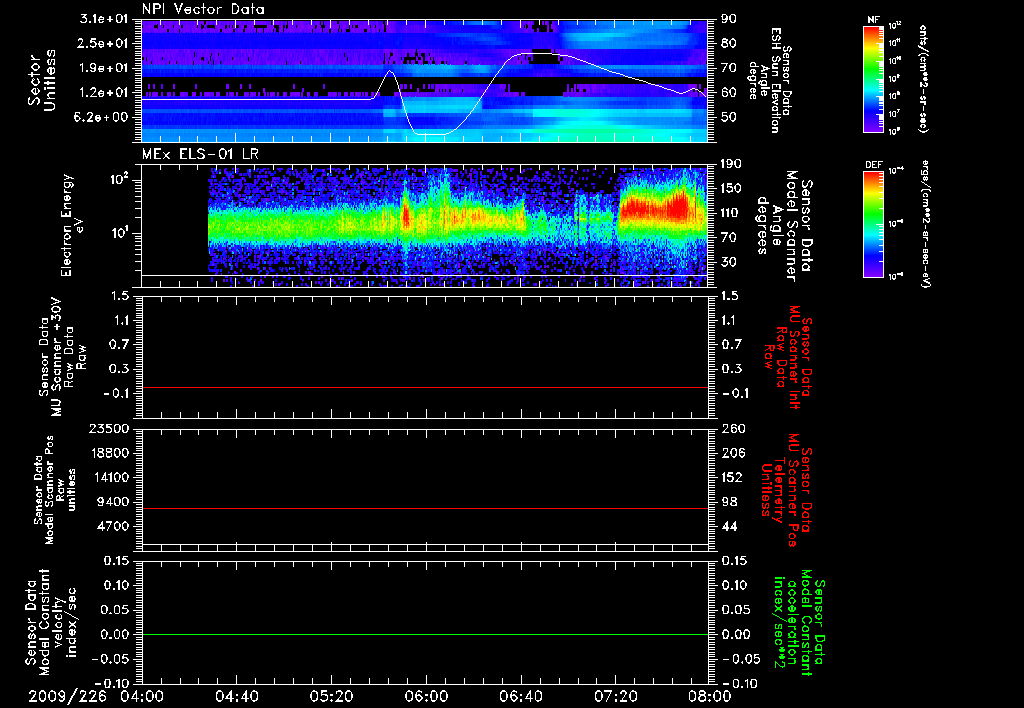The width and height of the screenshot is (1024, 708).
Task: Click the 08:00 time axis label
Action: (710, 696)
